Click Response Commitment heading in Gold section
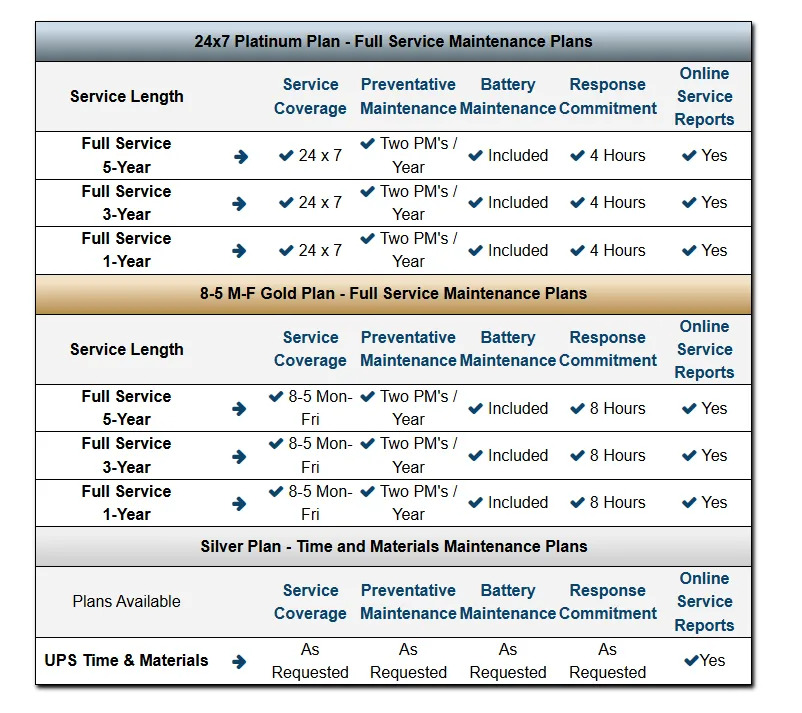This screenshot has height=713, width=802. click(x=608, y=349)
